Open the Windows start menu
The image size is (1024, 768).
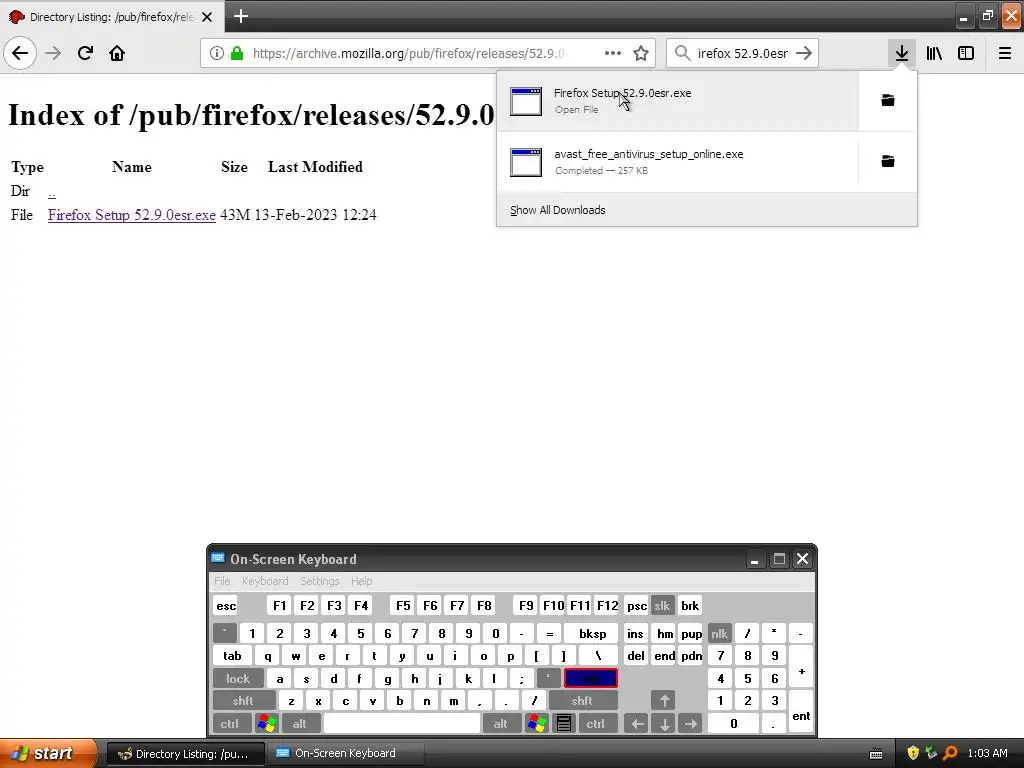[x=47, y=753]
